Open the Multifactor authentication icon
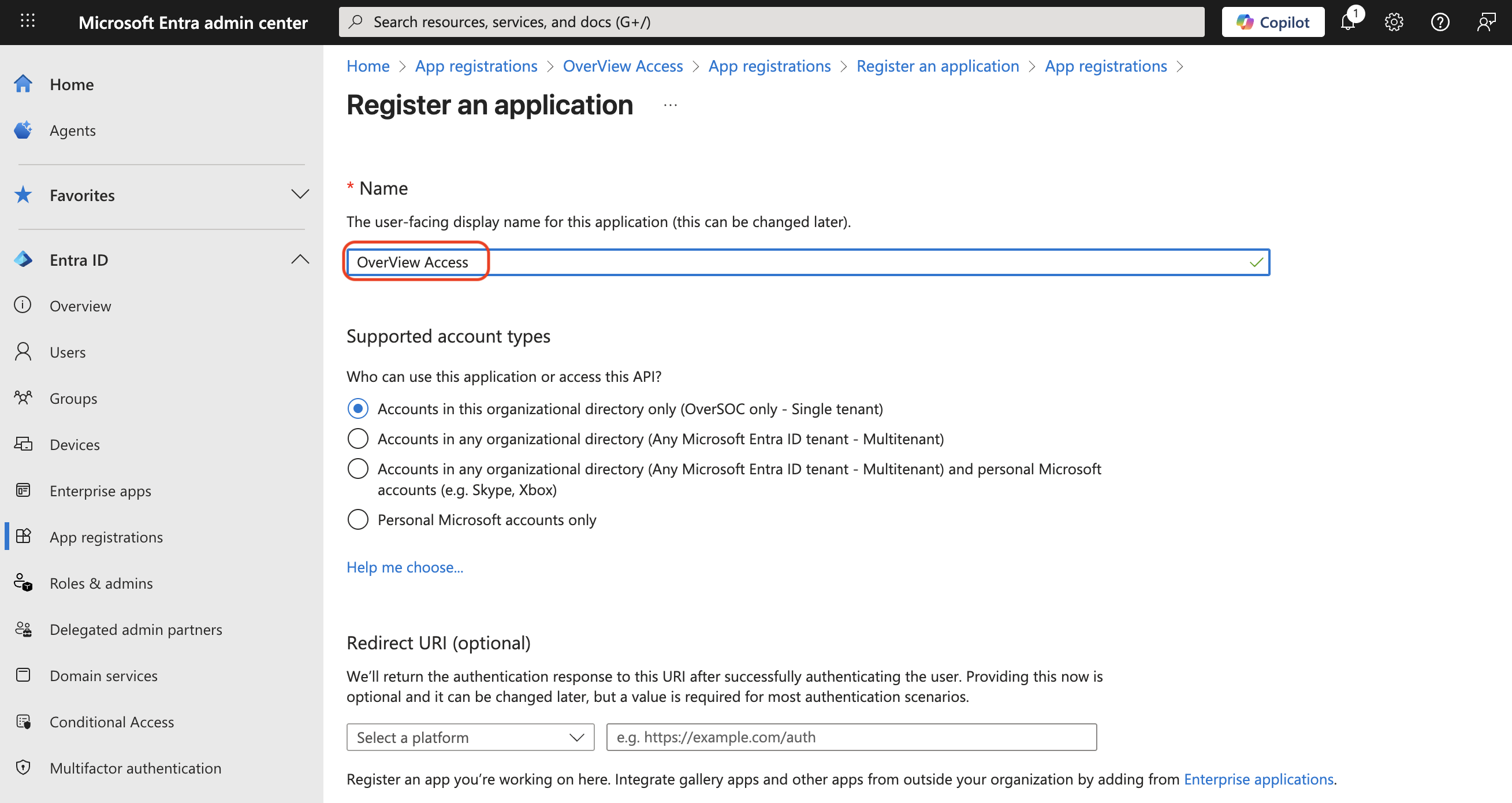 [23, 767]
